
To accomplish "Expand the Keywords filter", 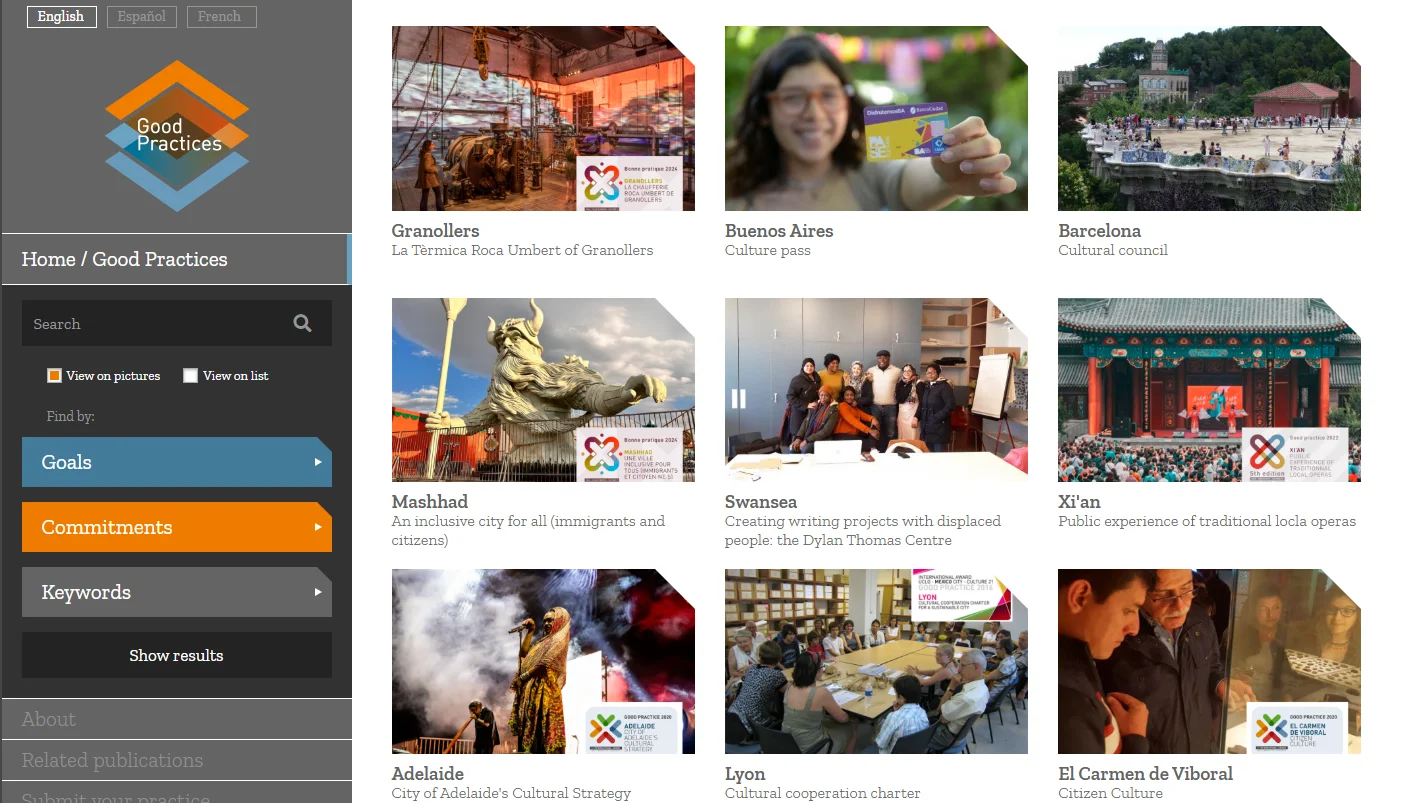I will (176, 592).
